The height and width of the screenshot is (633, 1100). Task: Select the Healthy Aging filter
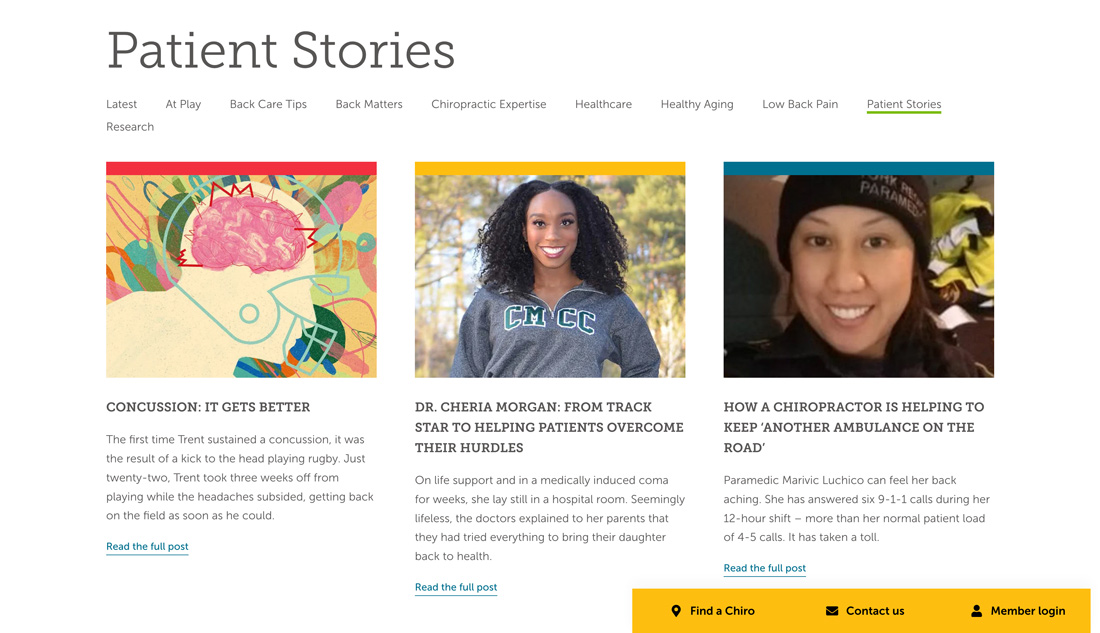(696, 104)
